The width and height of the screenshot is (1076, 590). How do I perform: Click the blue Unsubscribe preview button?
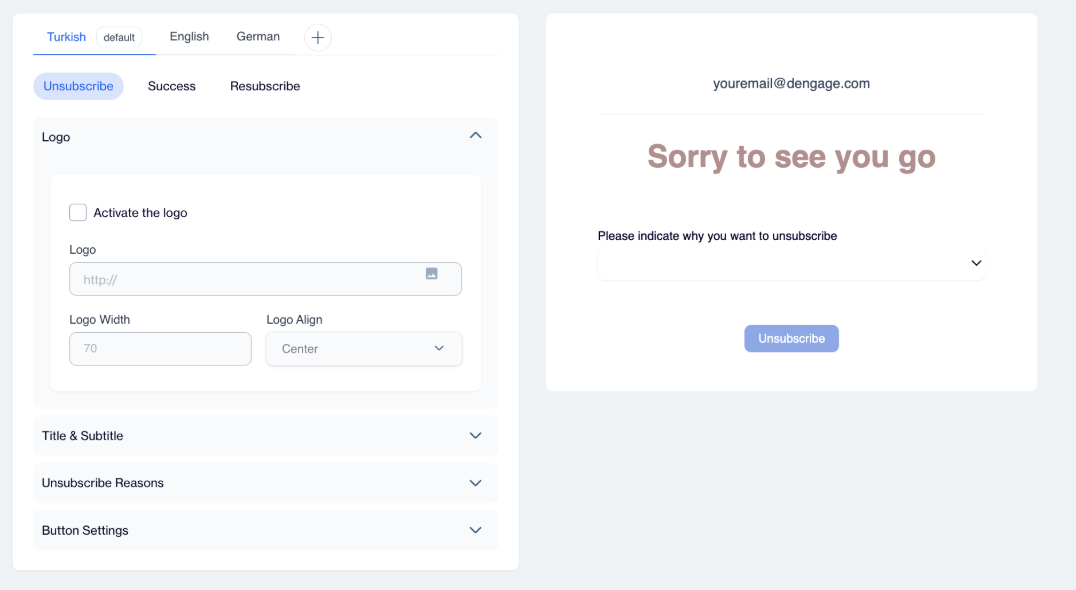click(x=791, y=339)
